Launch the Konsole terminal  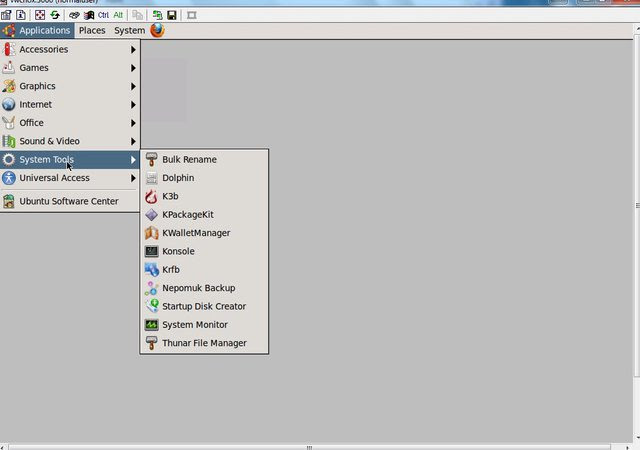(x=204, y=251)
